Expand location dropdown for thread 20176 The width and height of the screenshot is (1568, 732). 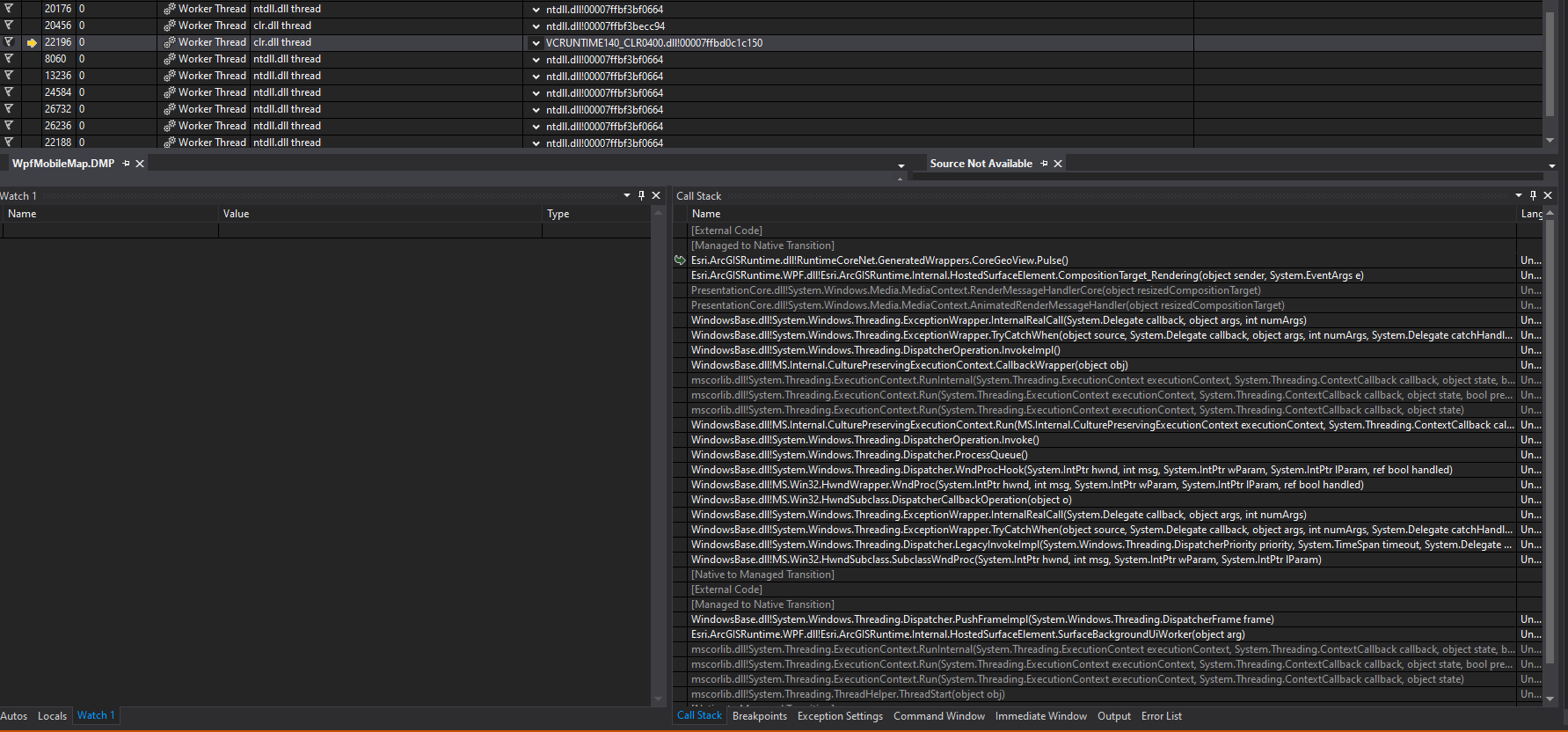pyautogui.click(x=536, y=10)
